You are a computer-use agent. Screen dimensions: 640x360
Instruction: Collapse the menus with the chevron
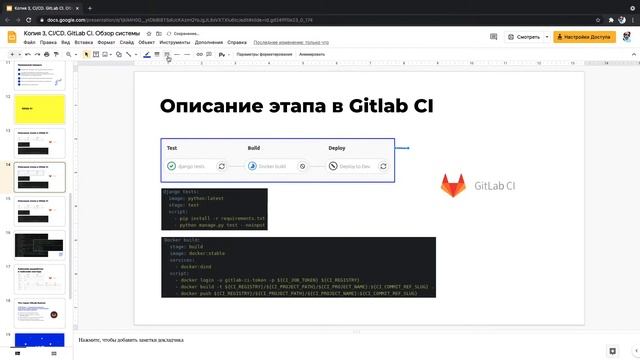633,54
